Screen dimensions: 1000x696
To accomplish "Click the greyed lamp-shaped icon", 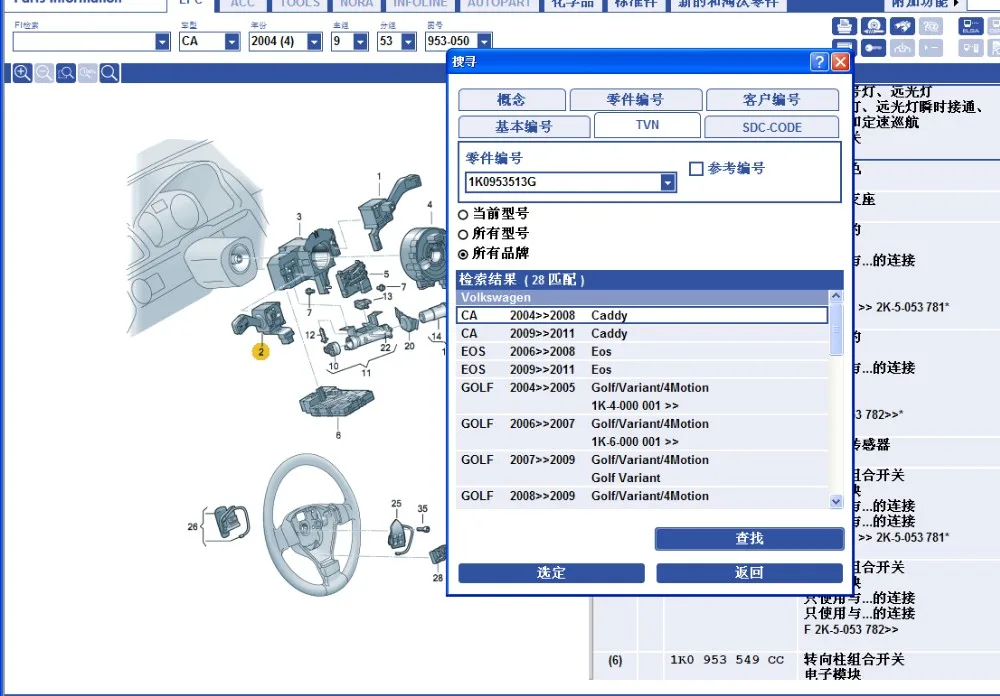I will point(902,48).
